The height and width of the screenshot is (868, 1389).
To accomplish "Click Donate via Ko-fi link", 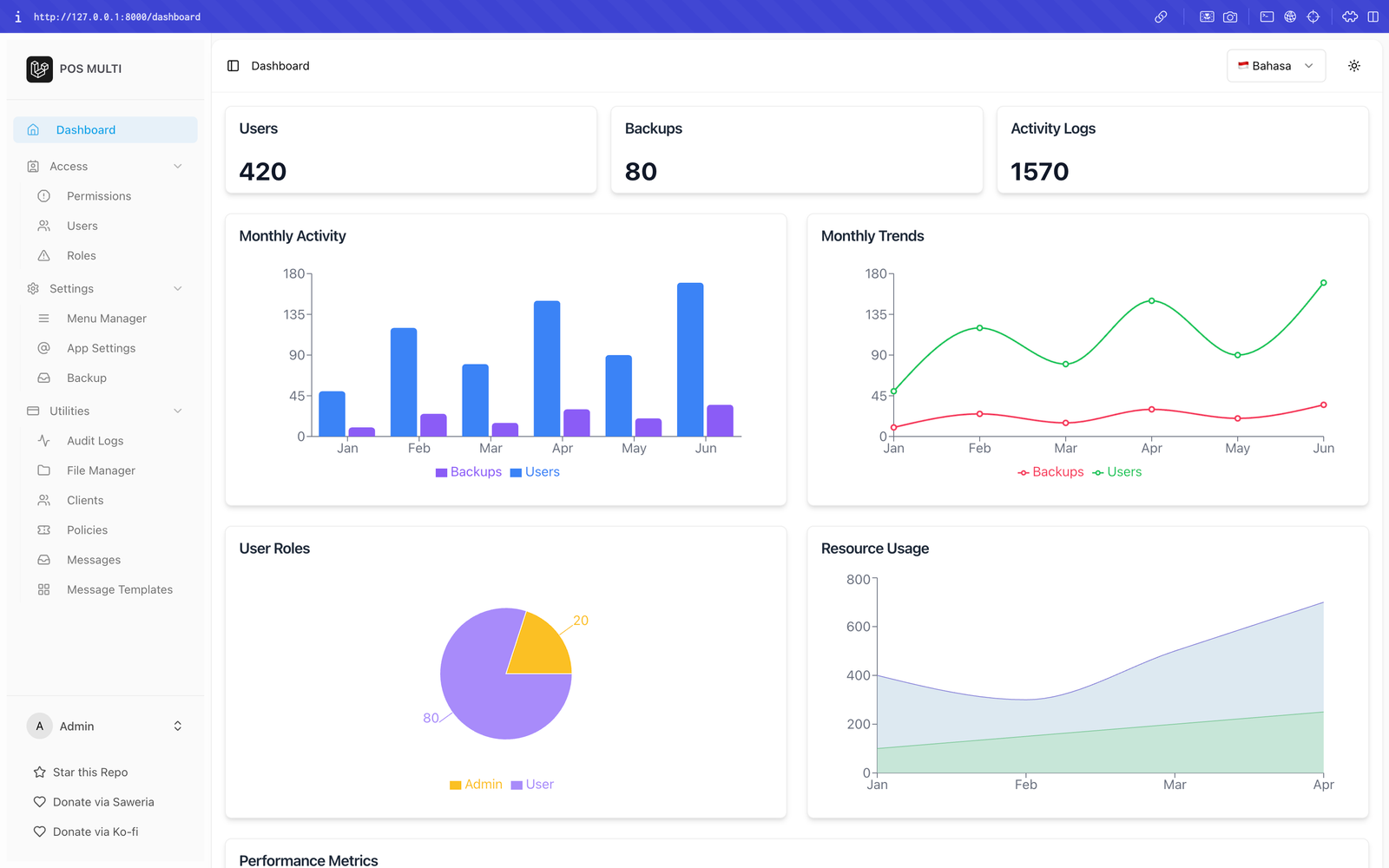I will click(x=95, y=832).
